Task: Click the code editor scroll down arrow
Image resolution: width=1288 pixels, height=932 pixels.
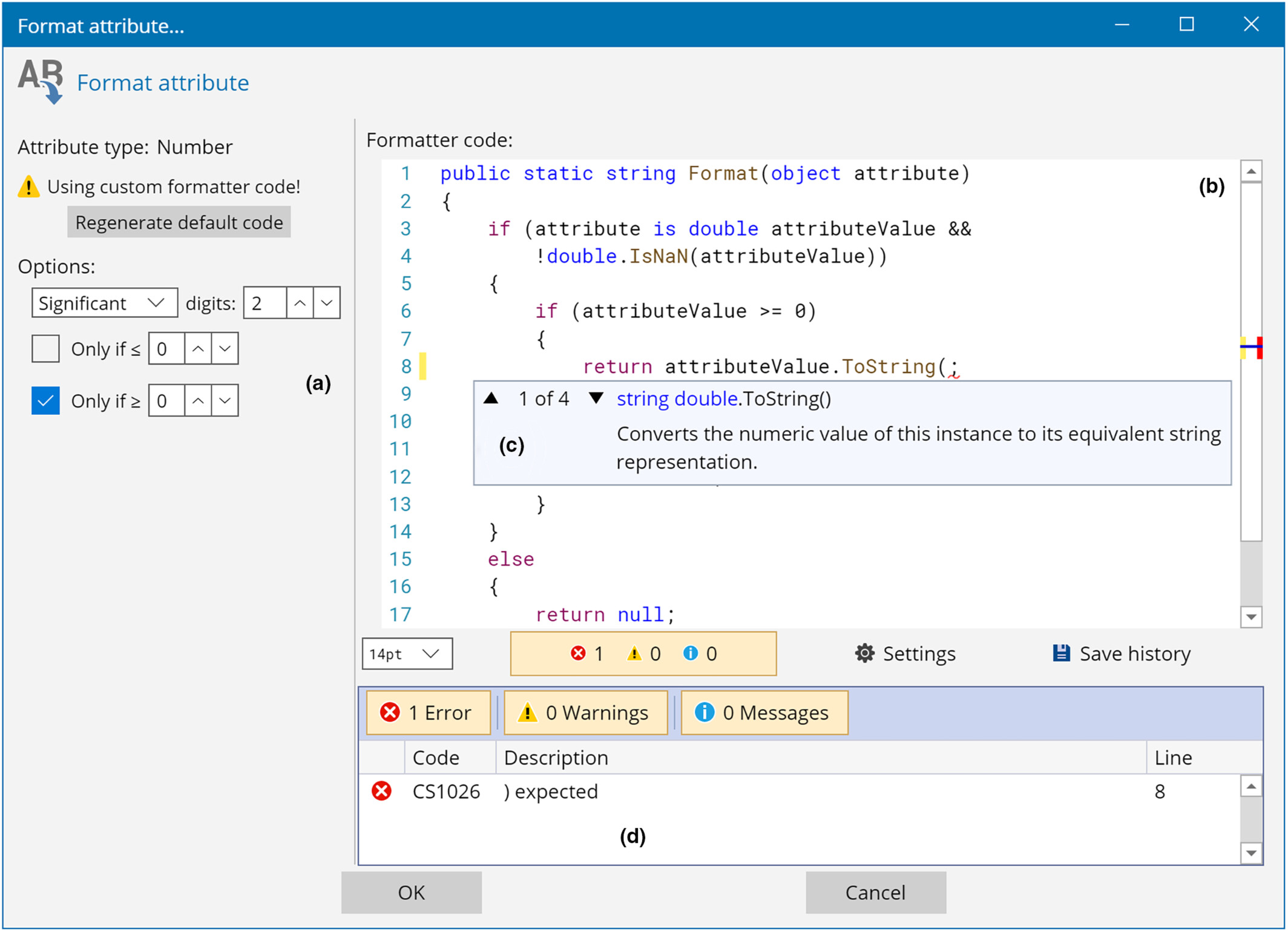Action: tap(1251, 617)
